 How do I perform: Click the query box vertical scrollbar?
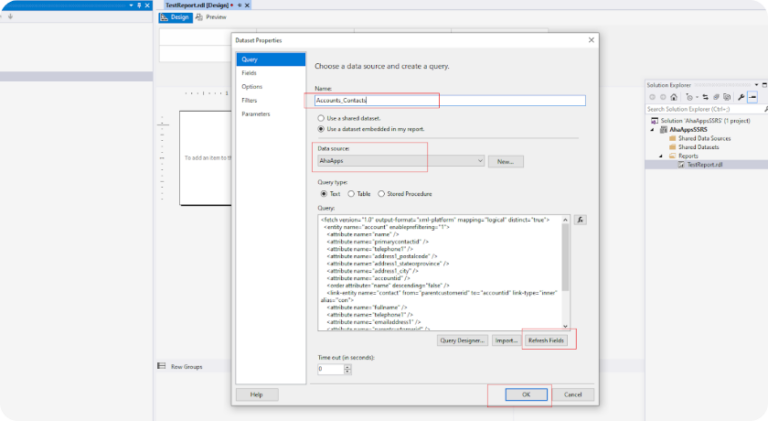coord(566,270)
